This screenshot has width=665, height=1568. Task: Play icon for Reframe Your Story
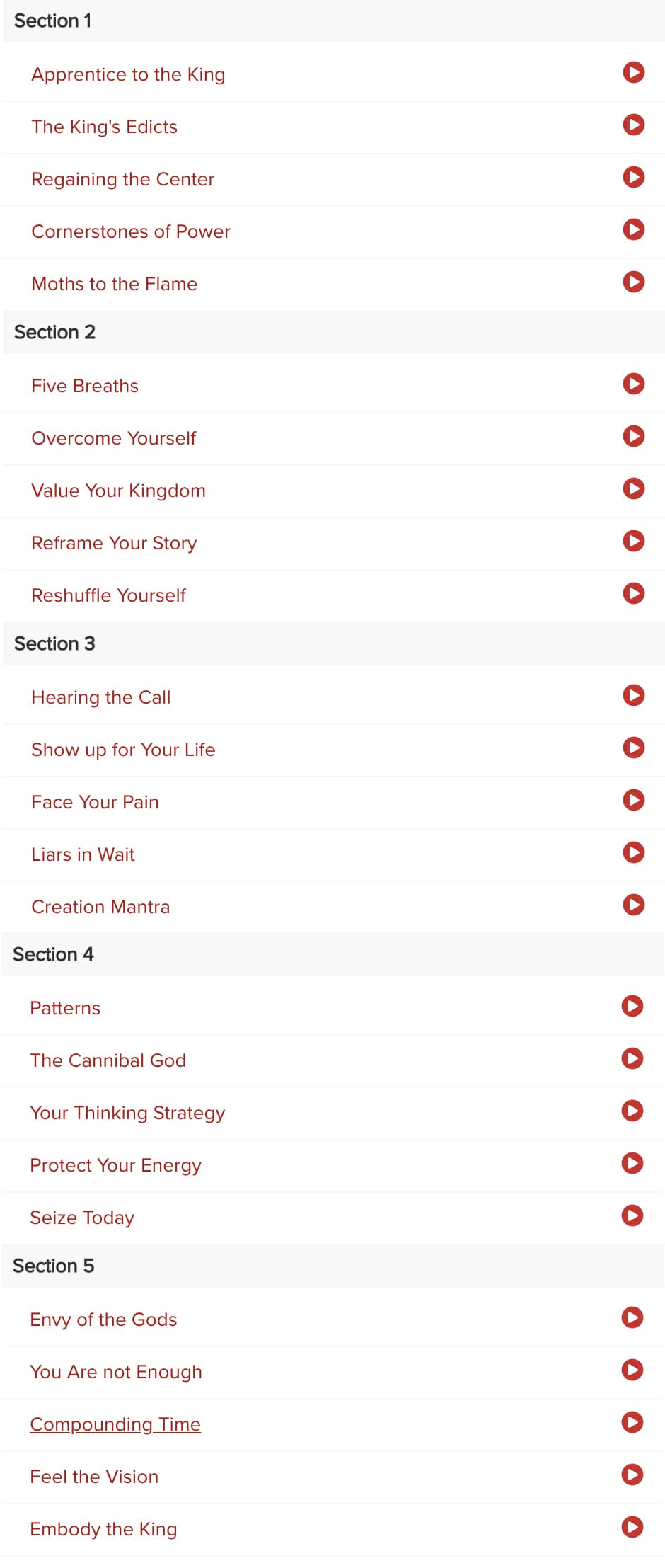[x=633, y=541]
